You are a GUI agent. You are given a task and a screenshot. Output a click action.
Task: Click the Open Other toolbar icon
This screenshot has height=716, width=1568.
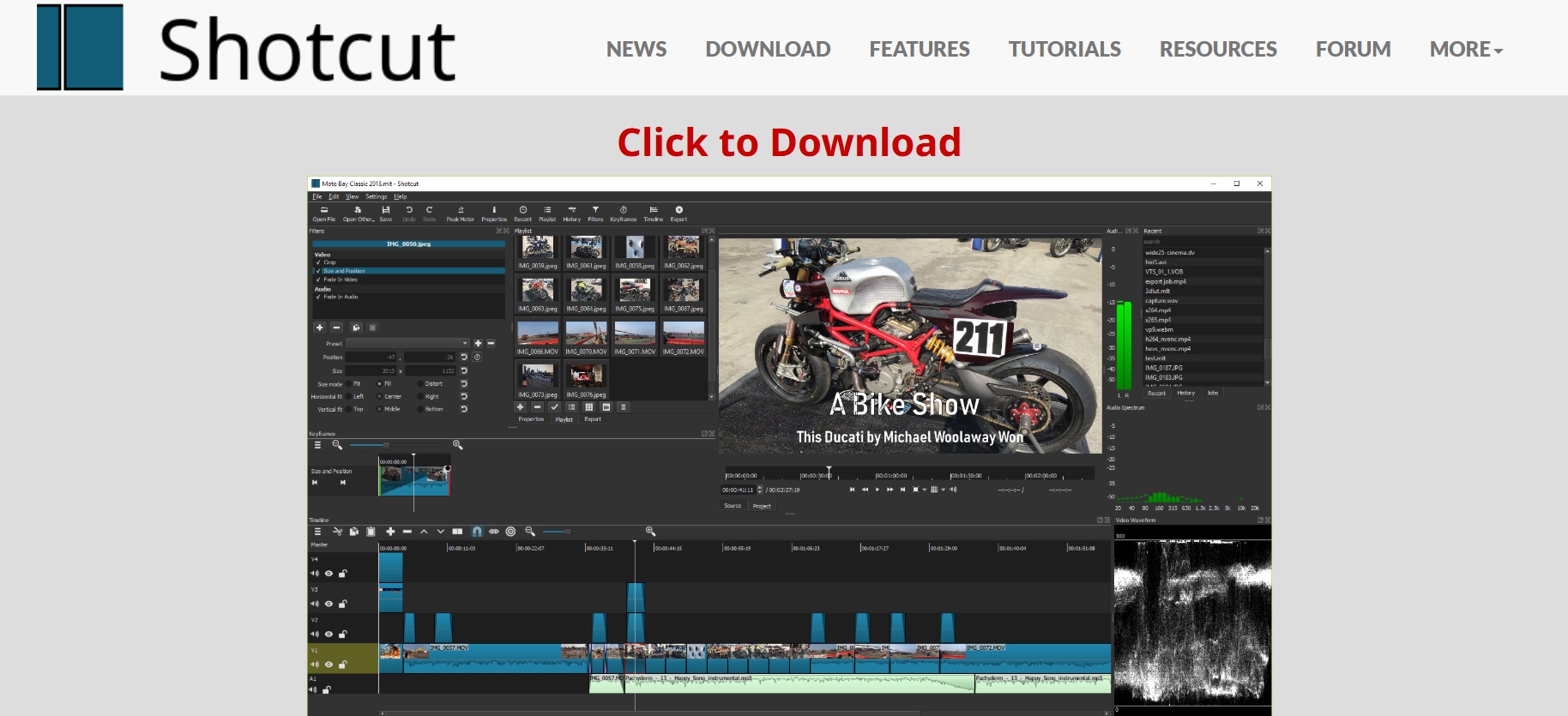(x=359, y=214)
